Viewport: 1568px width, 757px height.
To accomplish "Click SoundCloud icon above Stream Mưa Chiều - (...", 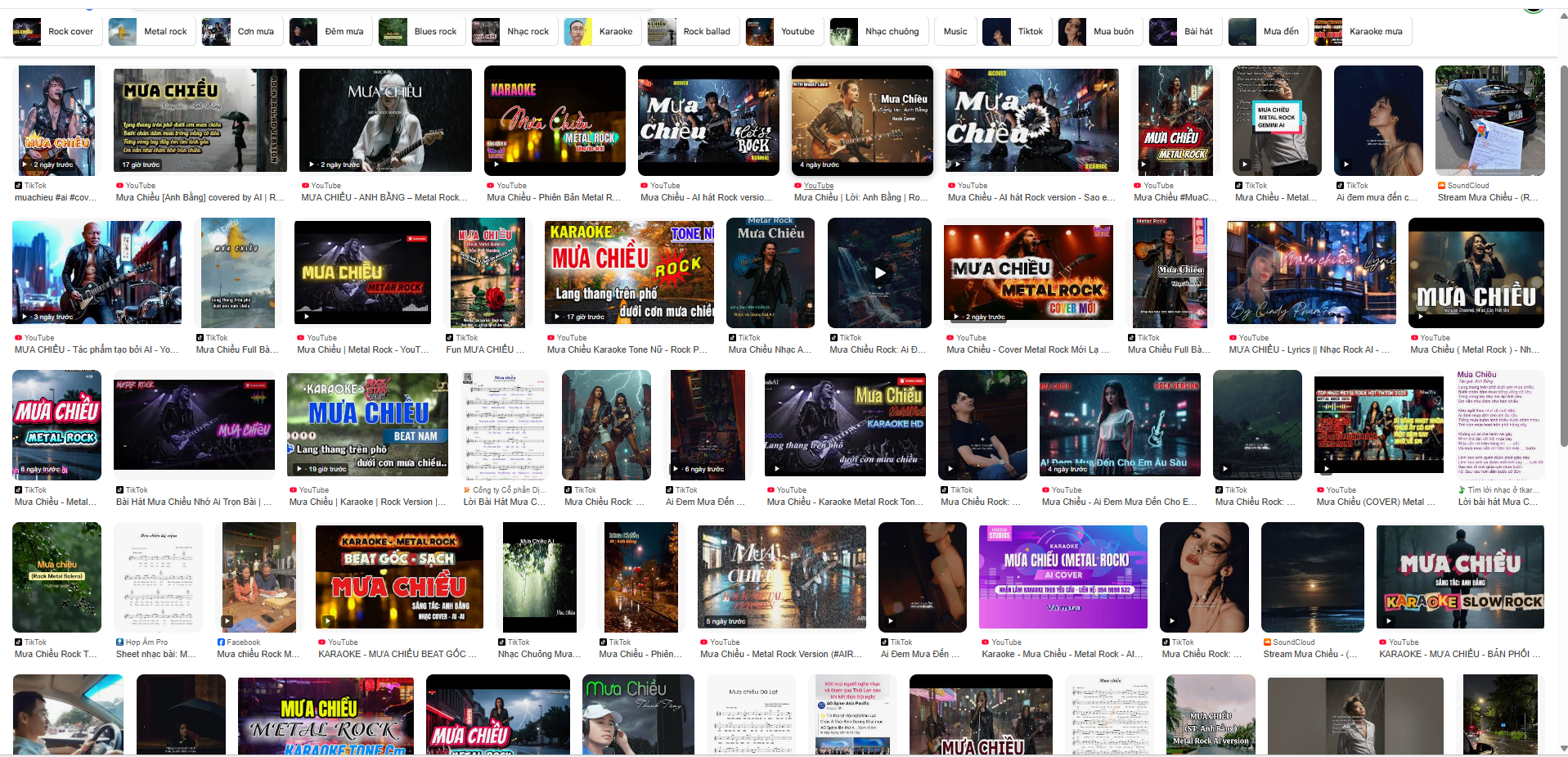I will pos(1267,642).
